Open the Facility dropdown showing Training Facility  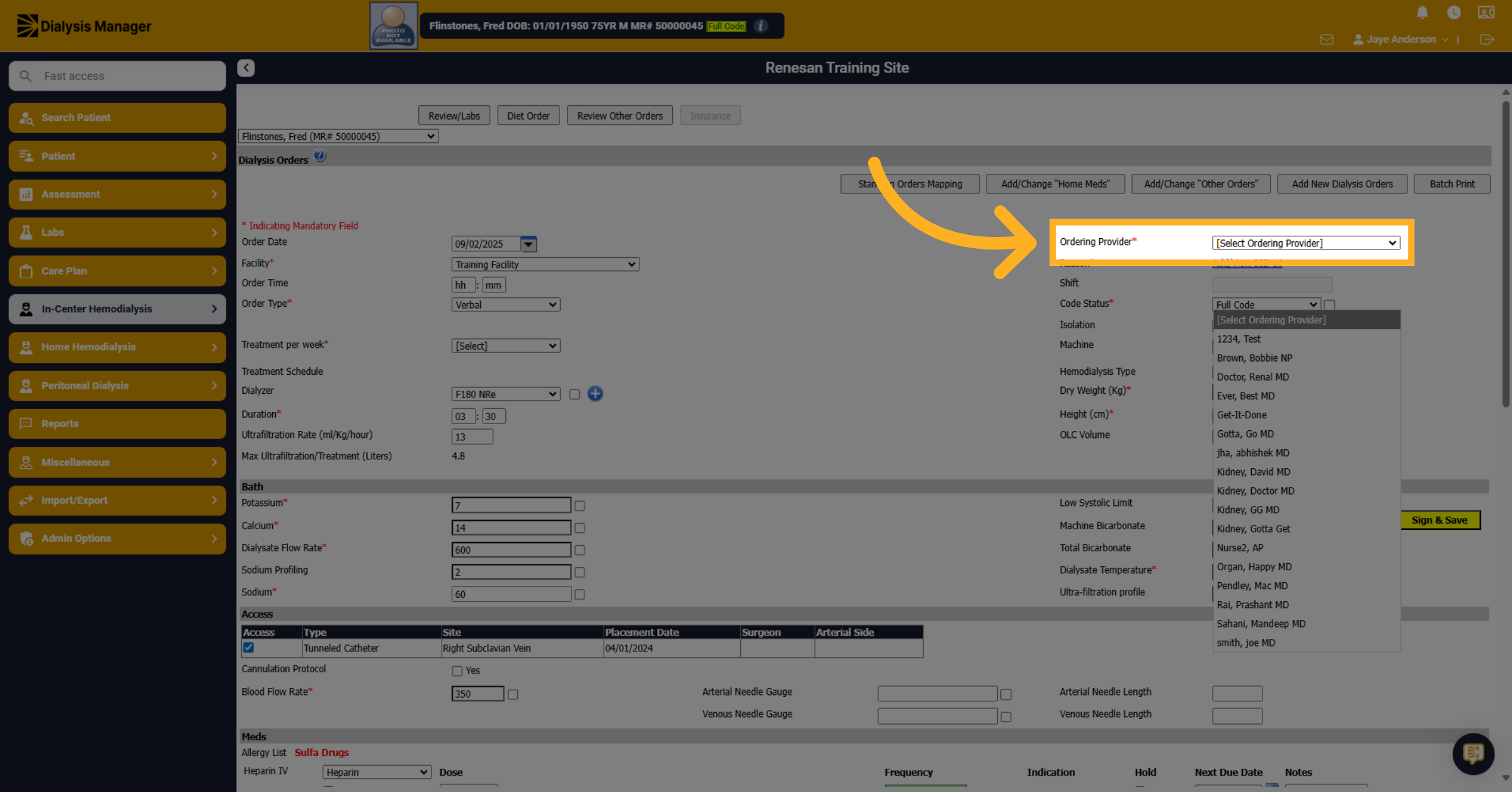[545, 265]
